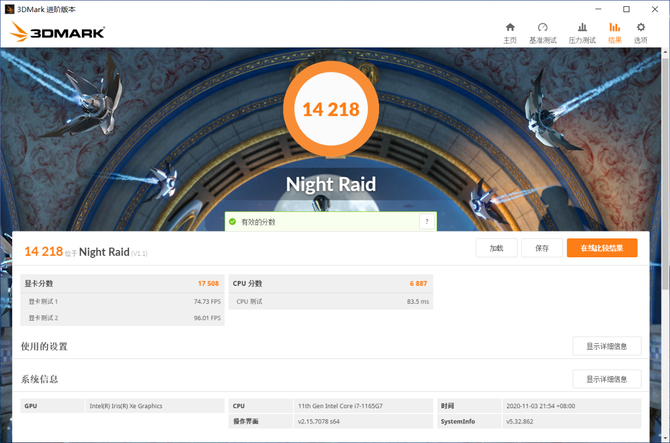The width and height of the screenshot is (670, 443).
Task: Select the graphics score (显卡分数) header row
Action: click(122, 284)
